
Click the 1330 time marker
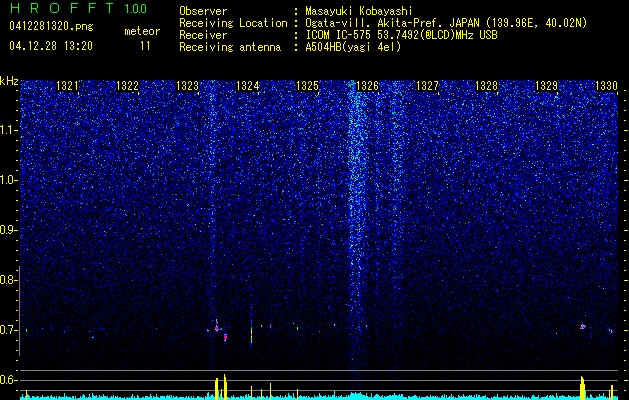click(x=606, y=85)
